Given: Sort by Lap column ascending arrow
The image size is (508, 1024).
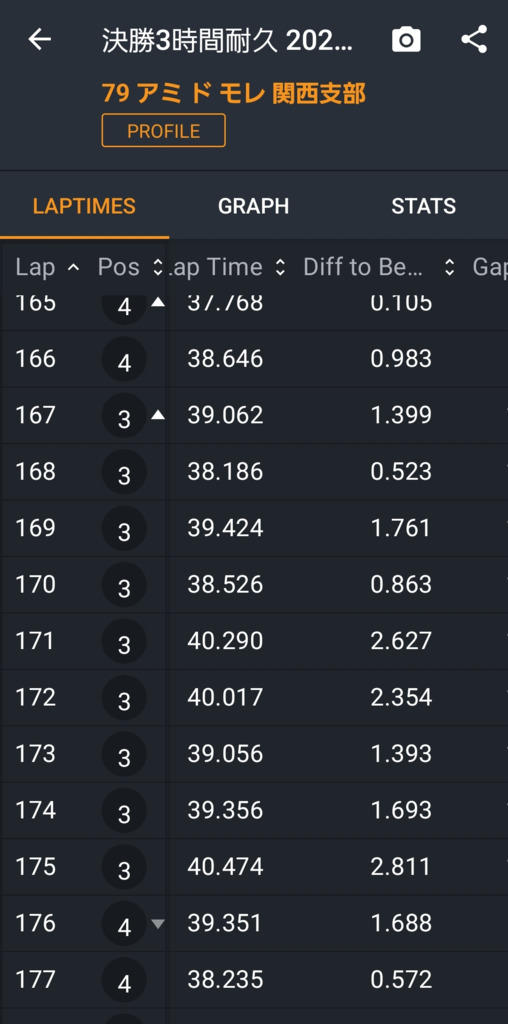Looking at the screenshot, I should [x=74, y=267].
